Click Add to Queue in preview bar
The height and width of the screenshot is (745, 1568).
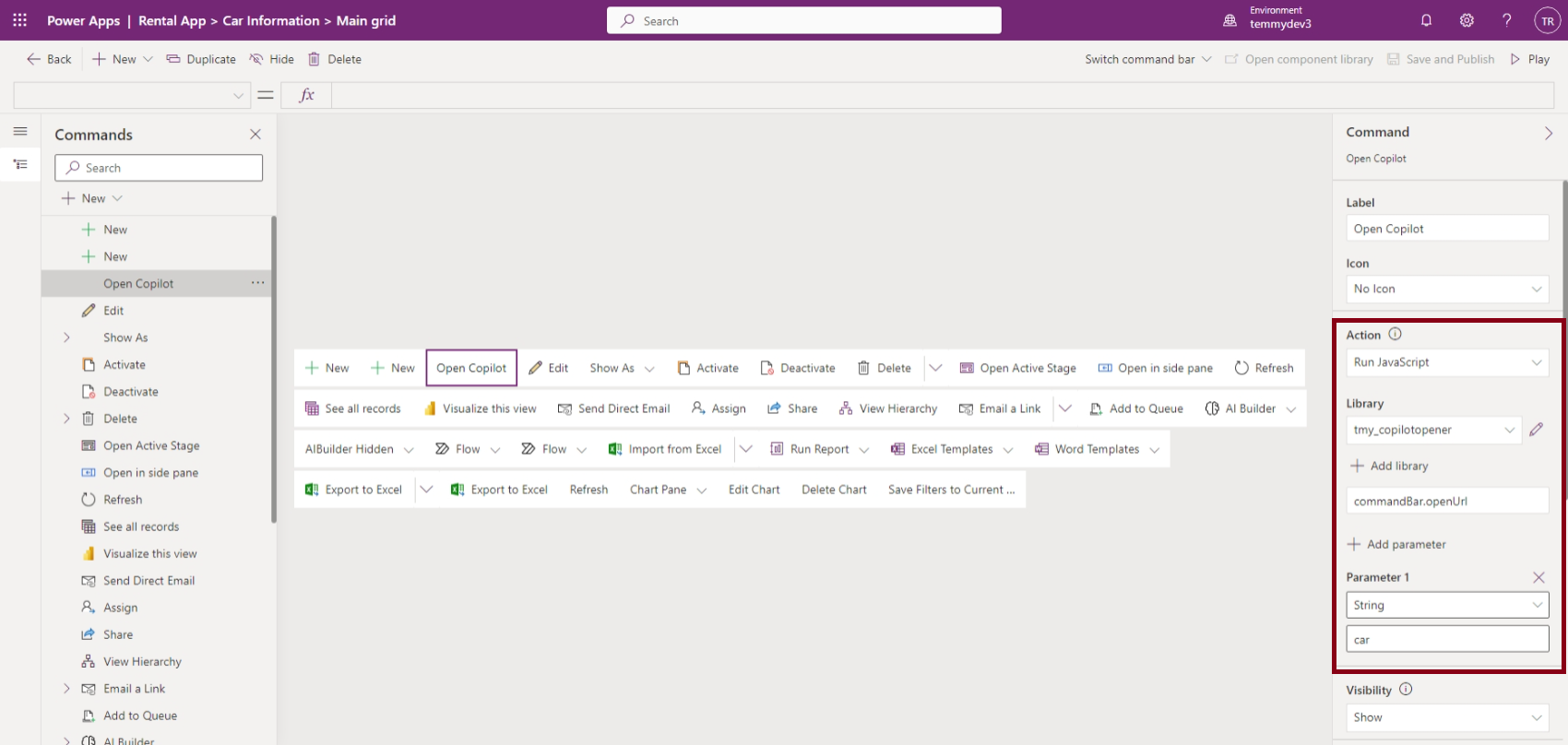(x=1135, y=408)
